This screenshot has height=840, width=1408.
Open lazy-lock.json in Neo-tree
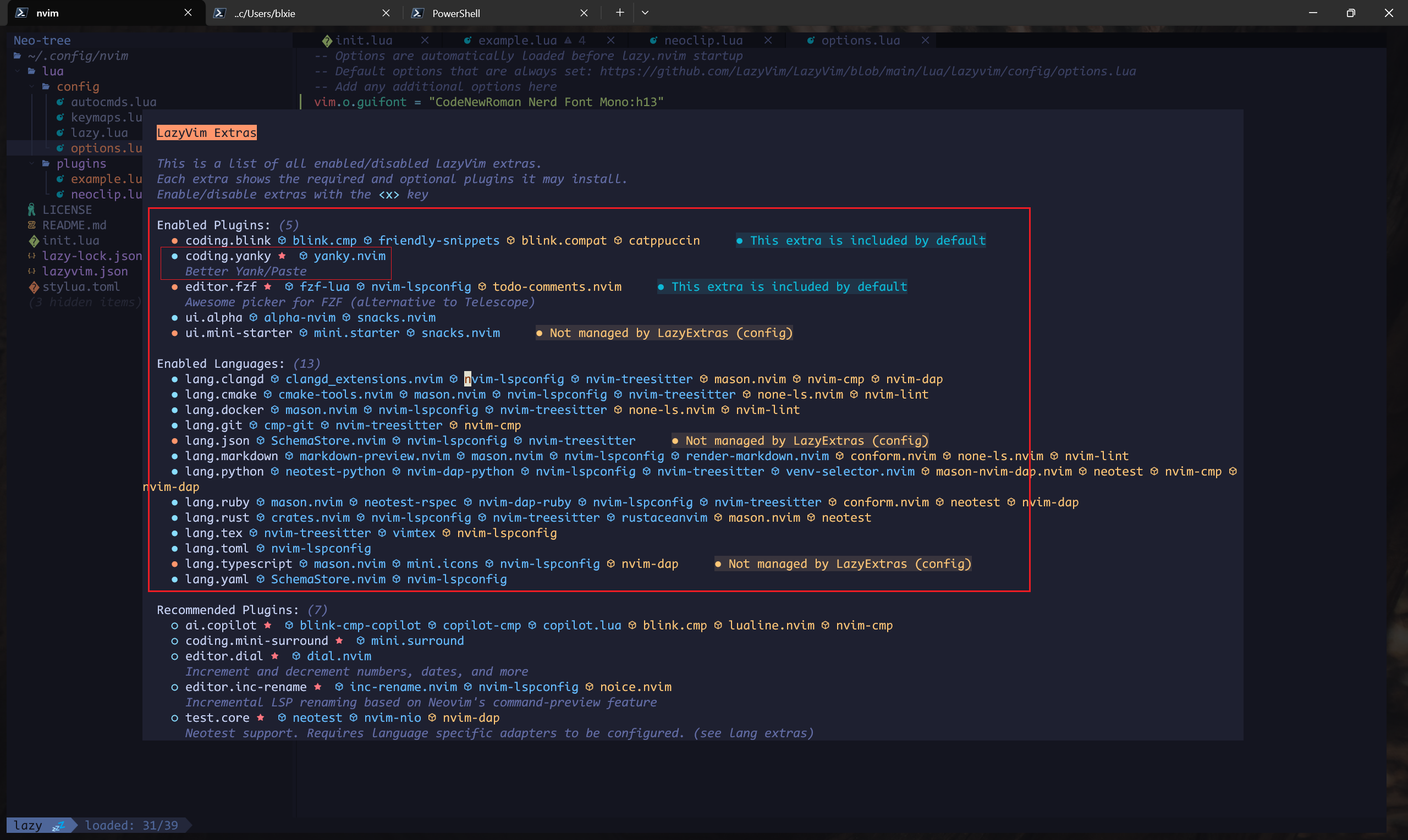coord(92,256)
